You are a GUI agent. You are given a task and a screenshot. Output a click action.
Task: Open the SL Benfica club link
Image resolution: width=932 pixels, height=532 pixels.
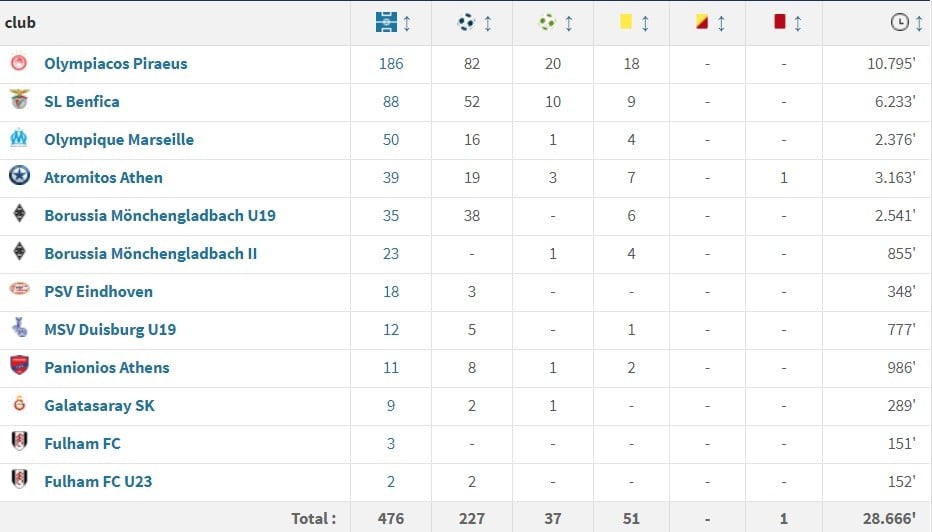(82, 102)
